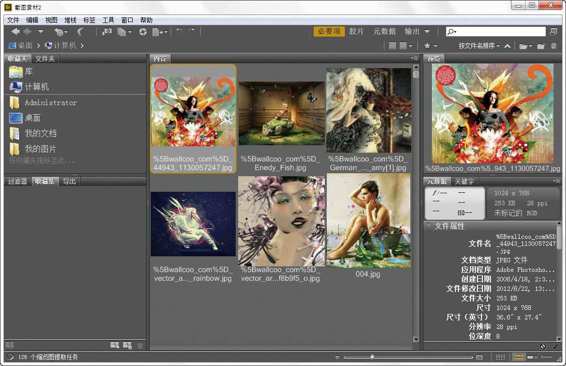Open the 堆栈 menu

pos(70,20)
